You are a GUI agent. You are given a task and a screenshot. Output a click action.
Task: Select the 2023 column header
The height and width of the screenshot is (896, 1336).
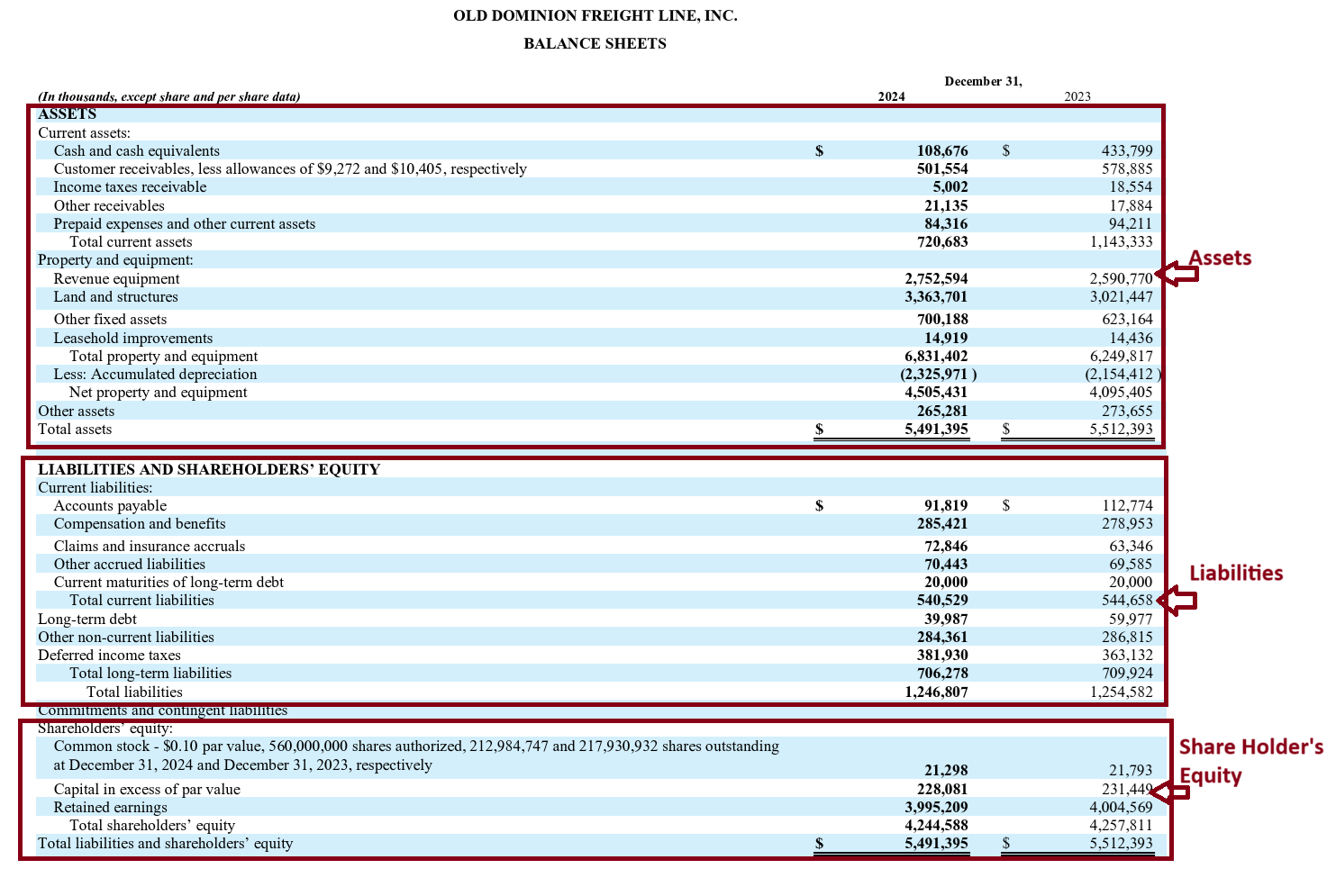pyautogui.click(x=1077, y=96)
